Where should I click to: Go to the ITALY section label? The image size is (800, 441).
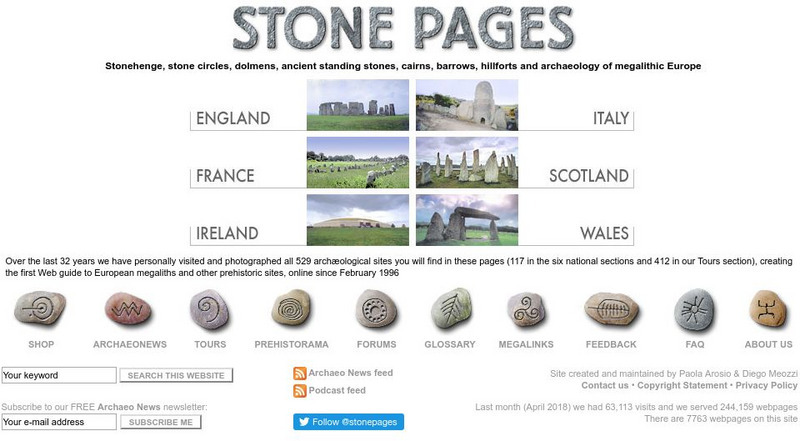pos(611,118)
